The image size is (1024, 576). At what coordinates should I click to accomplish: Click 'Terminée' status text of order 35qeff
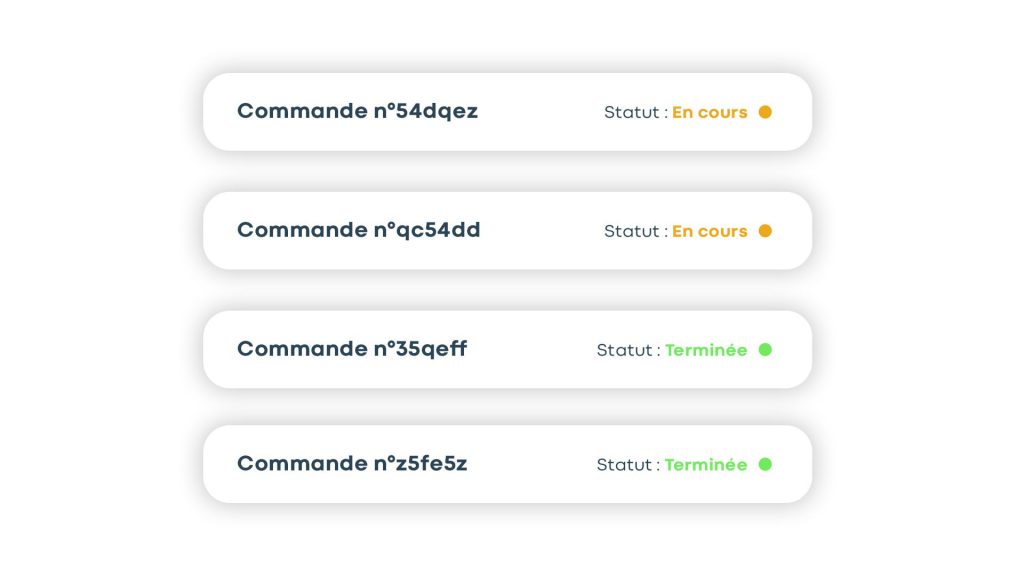click(x=706, y=351)
